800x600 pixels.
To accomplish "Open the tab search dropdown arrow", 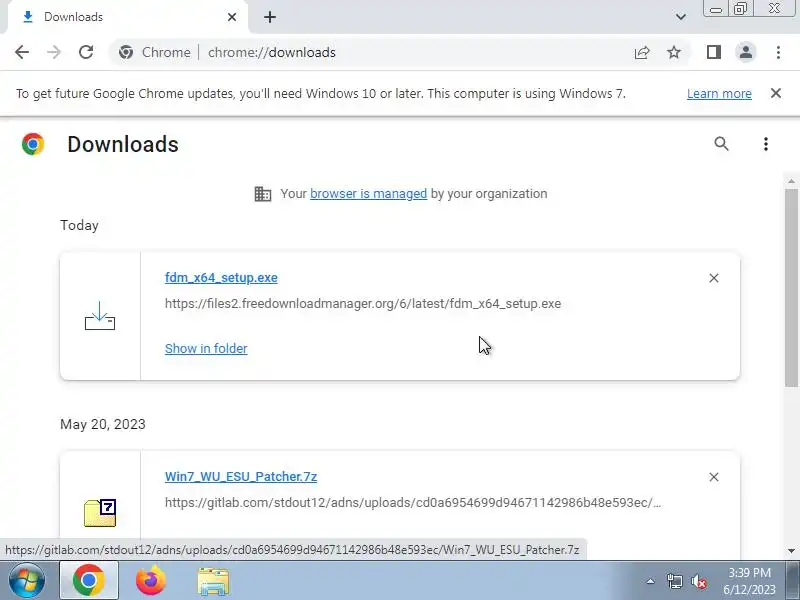I will (x=681, y=17).
